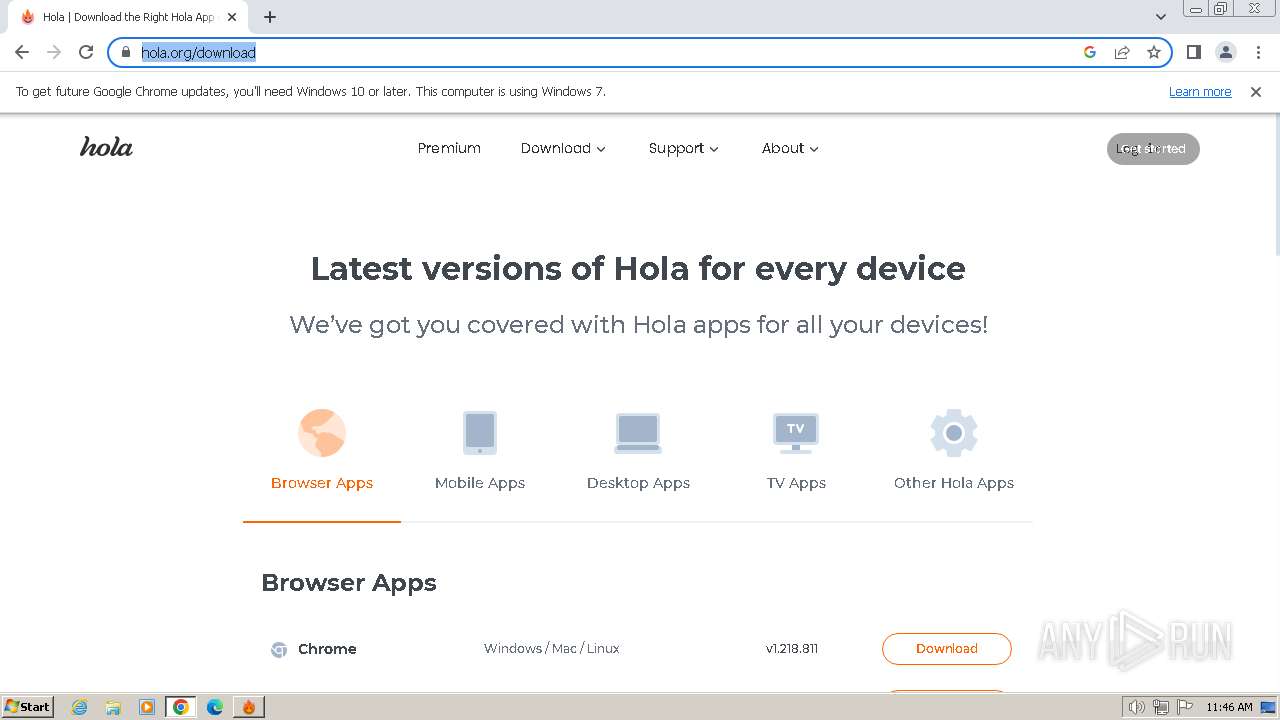The height and width of the screenshot is (720, 1280).
Task: Select the Chrome taskbar icon
Action: pyautogui.click(x=180, y=707)
